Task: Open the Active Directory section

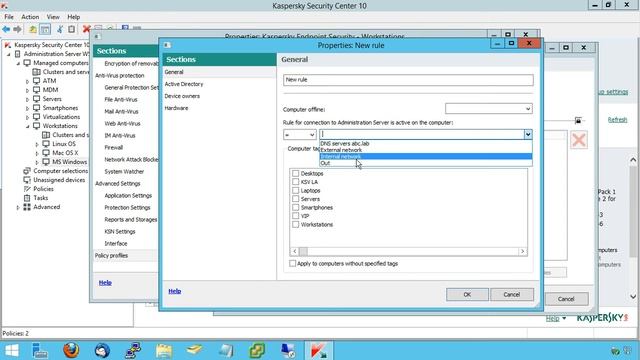Action: (184, 84)
